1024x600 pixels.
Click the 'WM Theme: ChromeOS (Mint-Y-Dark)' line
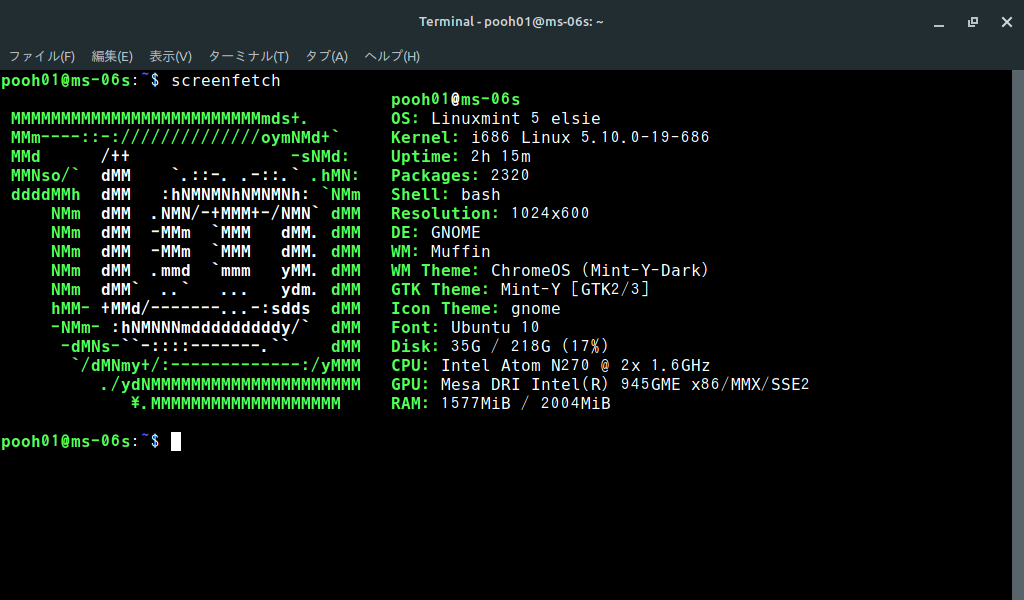550,270
